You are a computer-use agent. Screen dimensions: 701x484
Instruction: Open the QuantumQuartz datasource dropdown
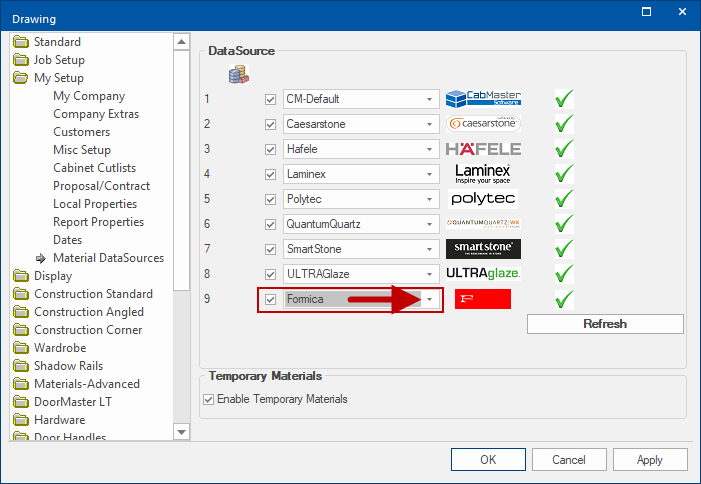(429, 224)
